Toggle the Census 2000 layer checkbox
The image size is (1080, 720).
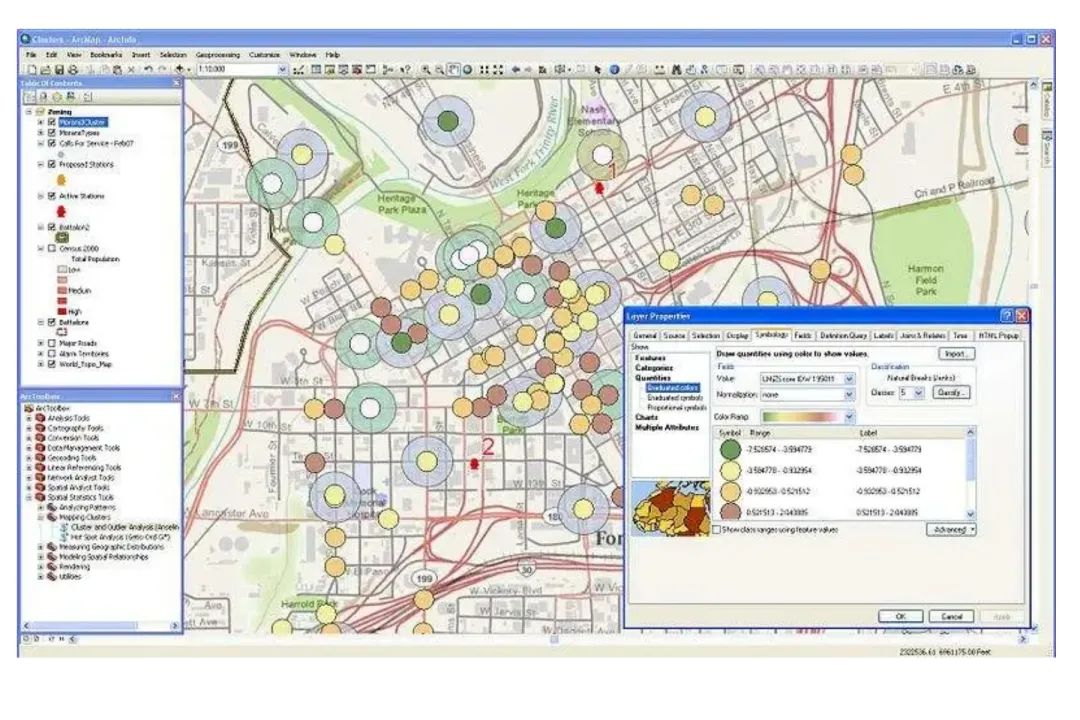coord(52,248)
